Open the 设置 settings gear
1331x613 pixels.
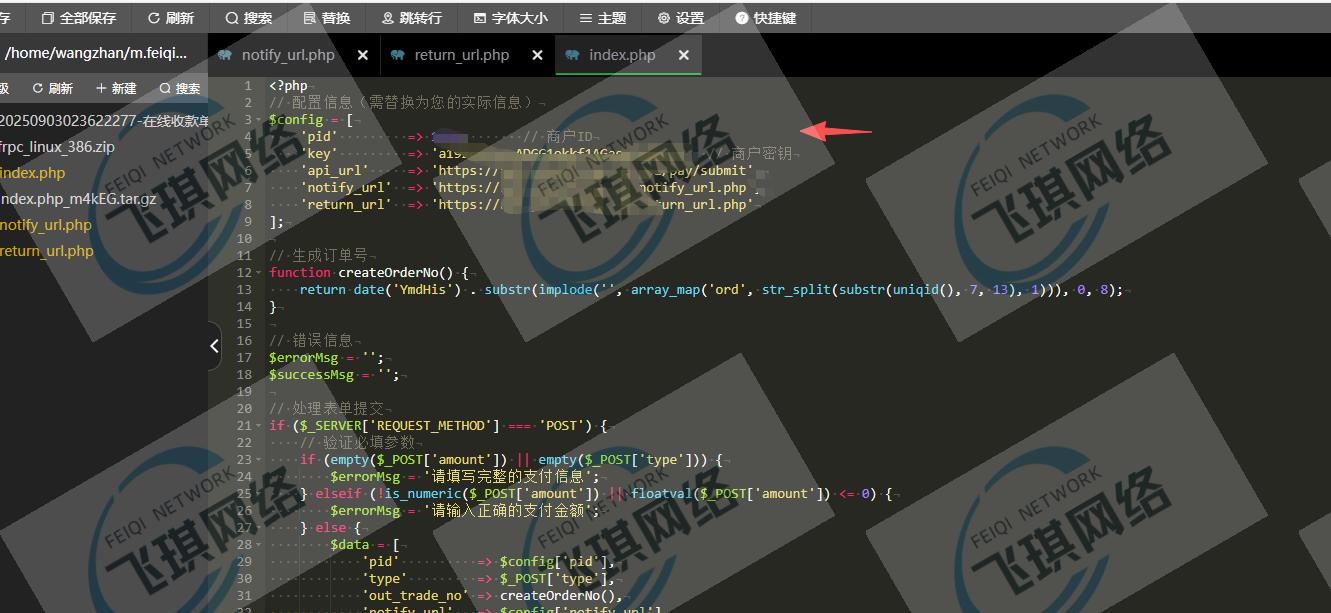pyautogui.click(x=680, y=18)
